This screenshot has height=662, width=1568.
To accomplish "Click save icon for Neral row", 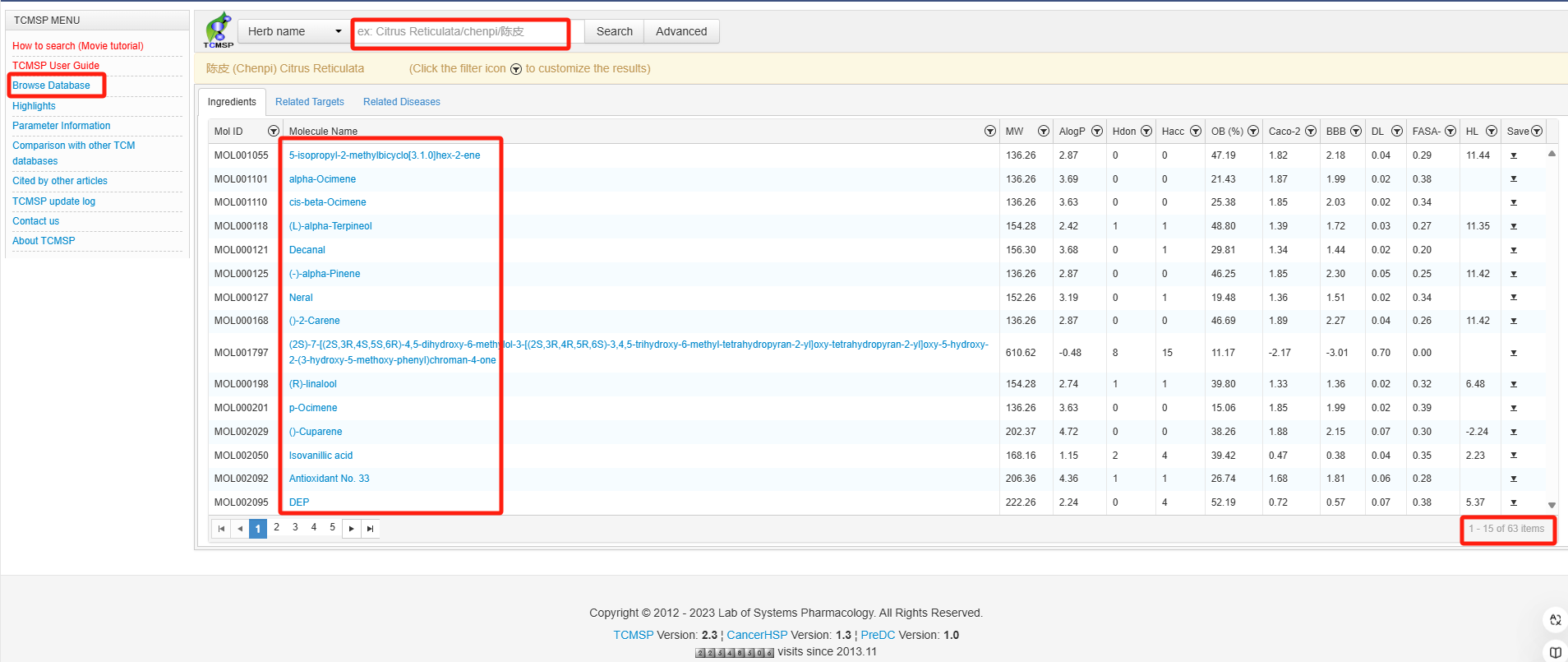I will pos(1514,297).
